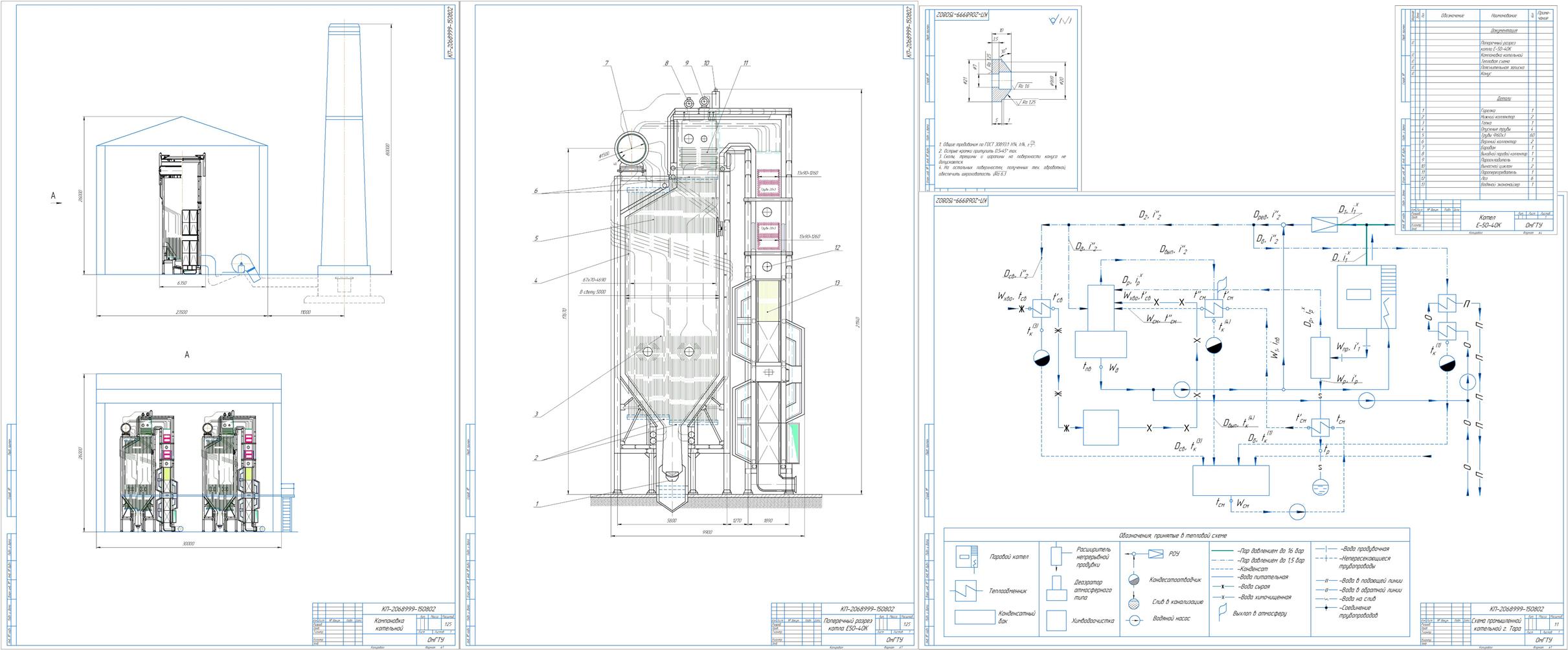The height and width of the screenshot is (650, 1568).
Task: Click the Вода питательная legend entry
Action: pos(1249,577)
